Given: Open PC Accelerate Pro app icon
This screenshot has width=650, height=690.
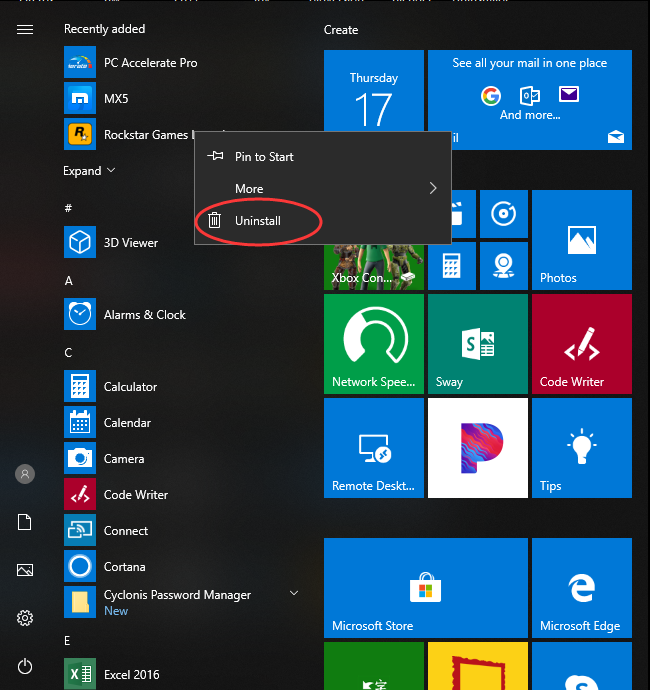Looking at the screenshot, I should click(80, 62).
